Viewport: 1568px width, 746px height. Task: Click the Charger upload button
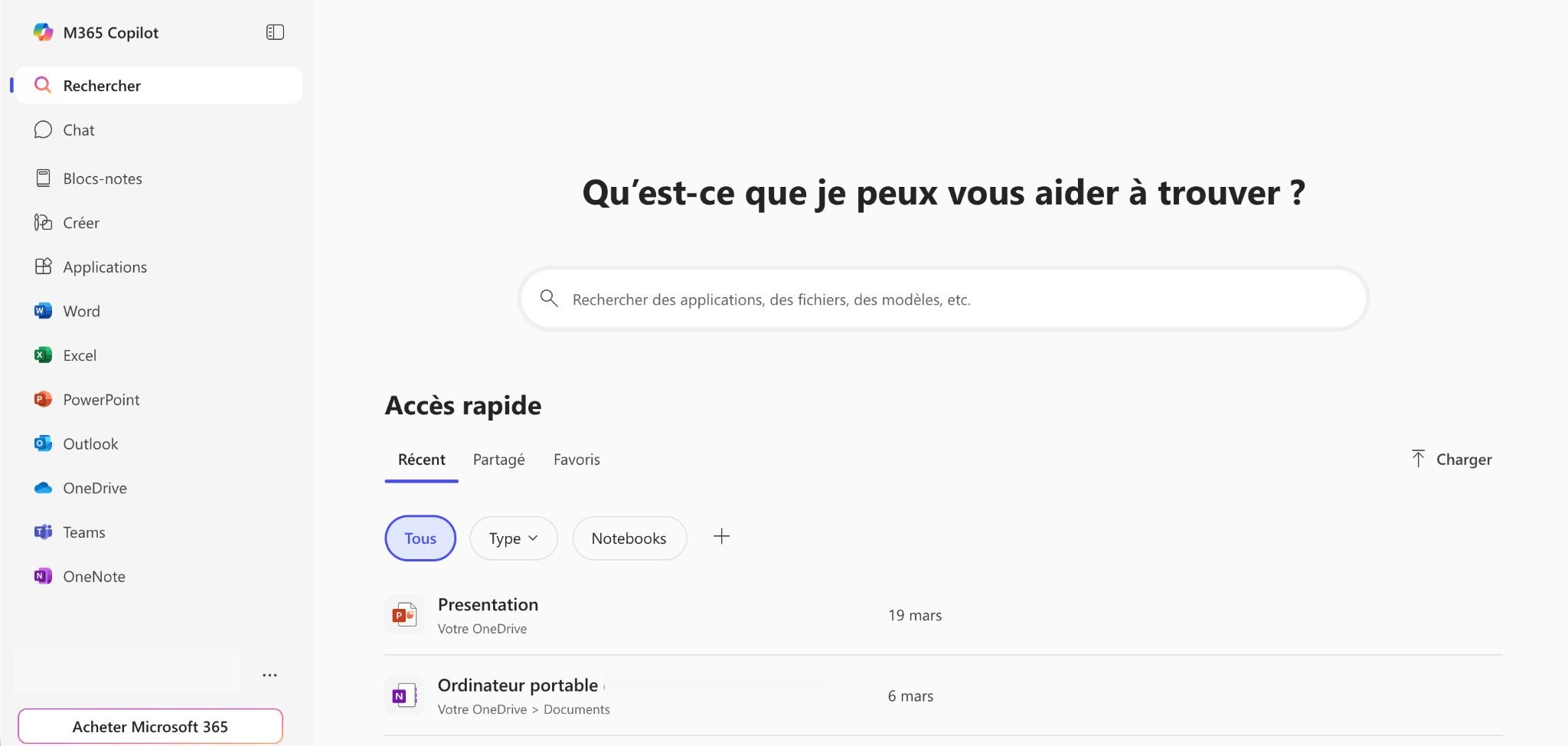coord(1451,459)
